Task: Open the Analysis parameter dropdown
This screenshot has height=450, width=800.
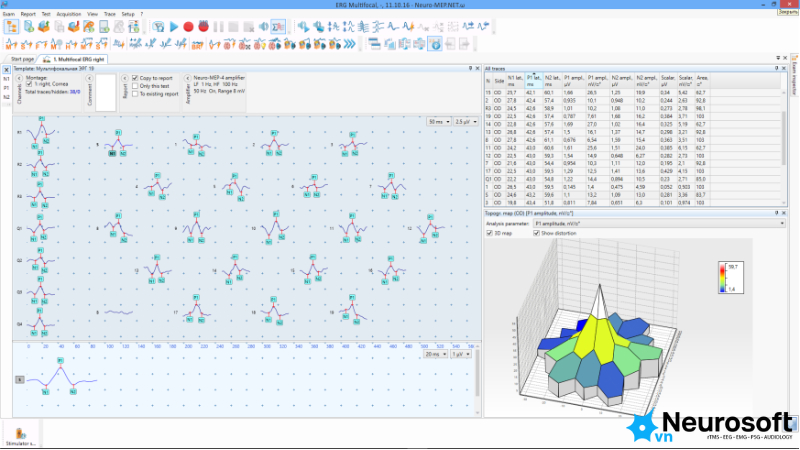Action: pos(659,223)
